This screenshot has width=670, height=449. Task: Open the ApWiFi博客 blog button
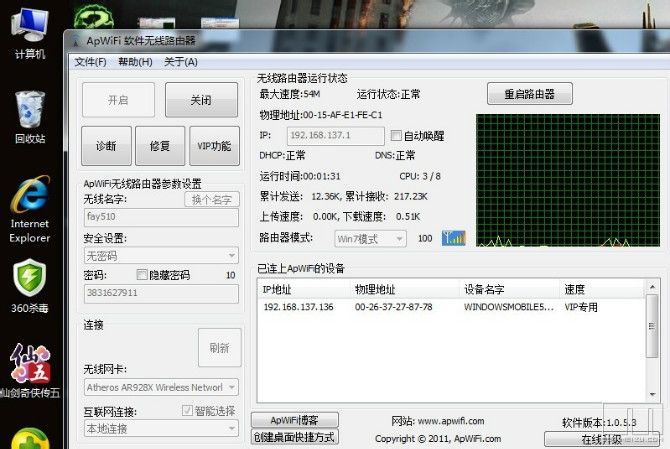coord(294,420)
